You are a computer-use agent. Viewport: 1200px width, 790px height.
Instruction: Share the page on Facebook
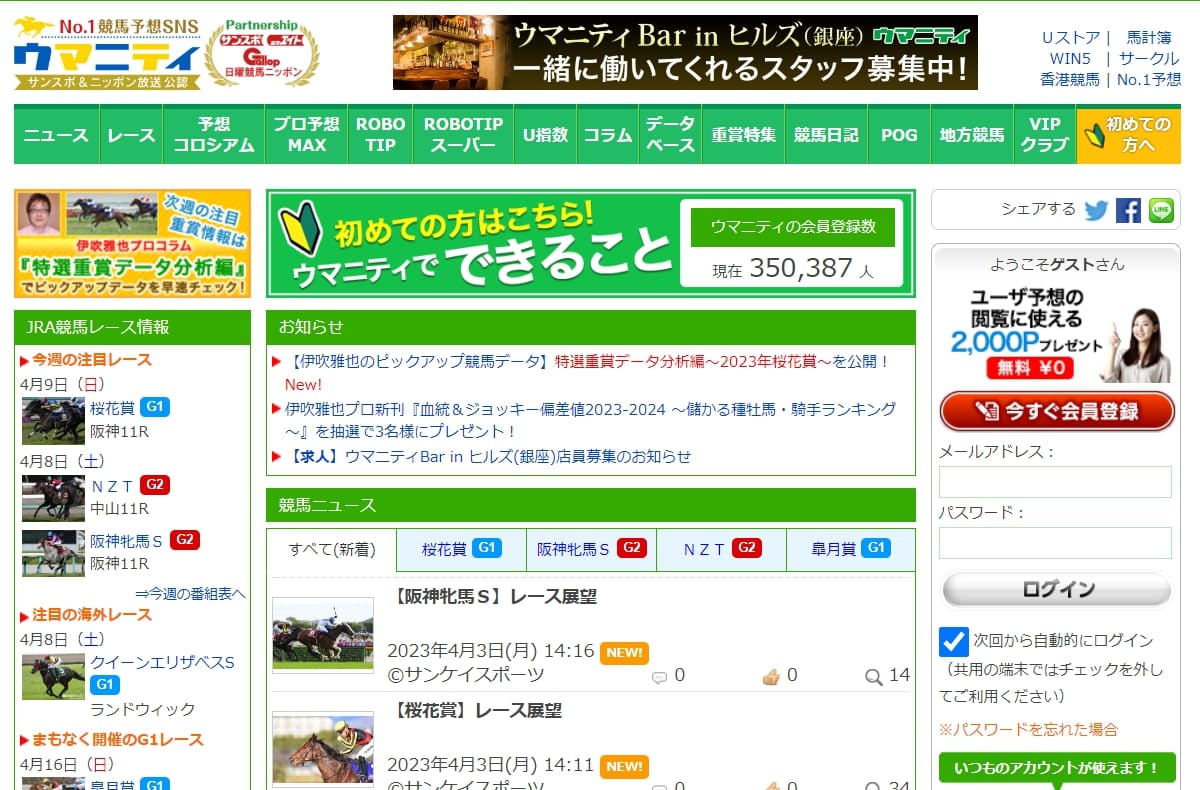pyautogui.click(x=1128, y=210)
